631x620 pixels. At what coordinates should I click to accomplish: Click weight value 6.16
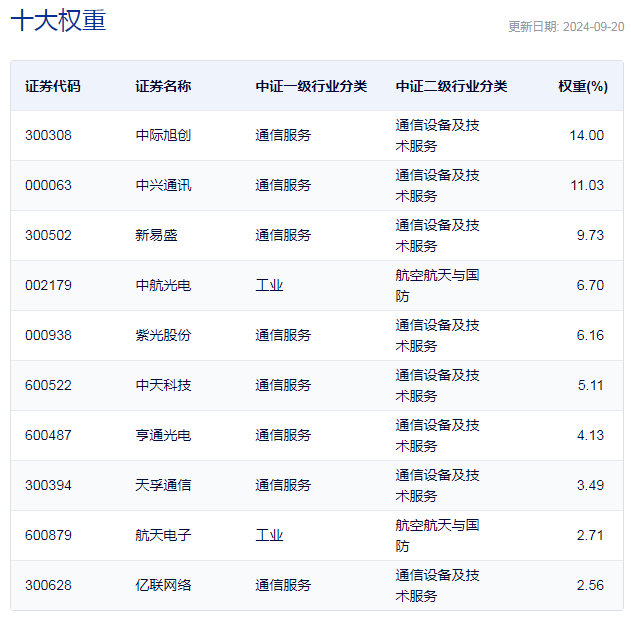click(590, 335)
